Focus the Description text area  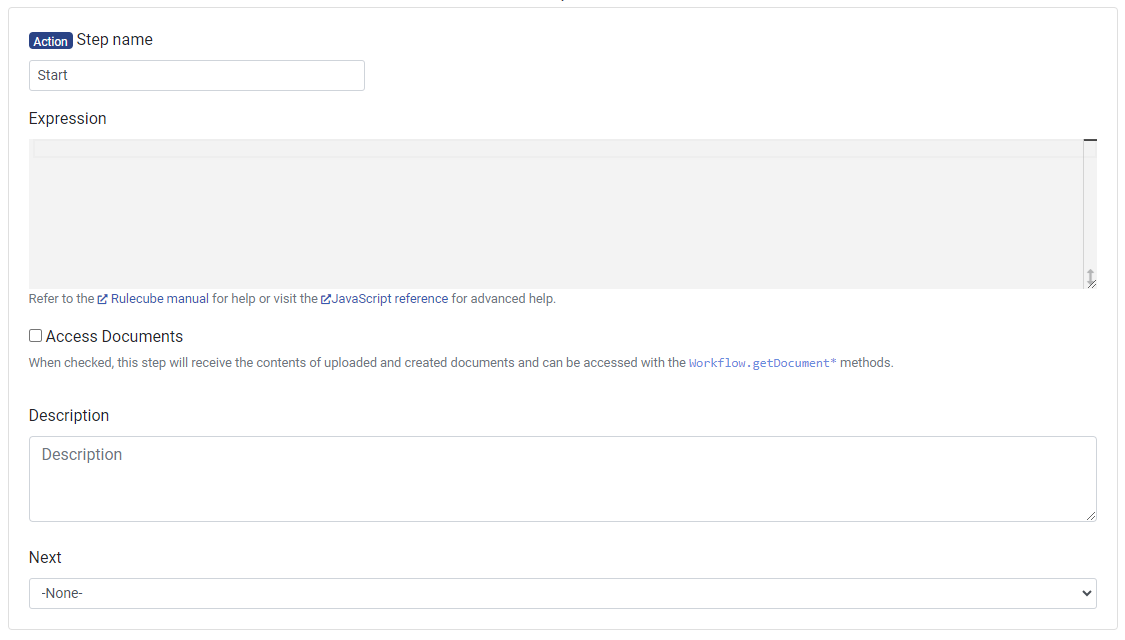(562, 478)
